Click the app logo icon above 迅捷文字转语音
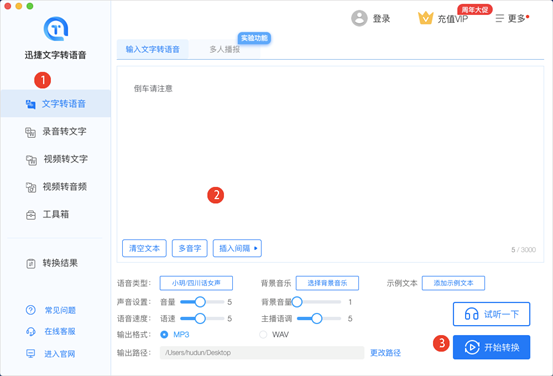553x376 pixels. click(x=56, y=29)
